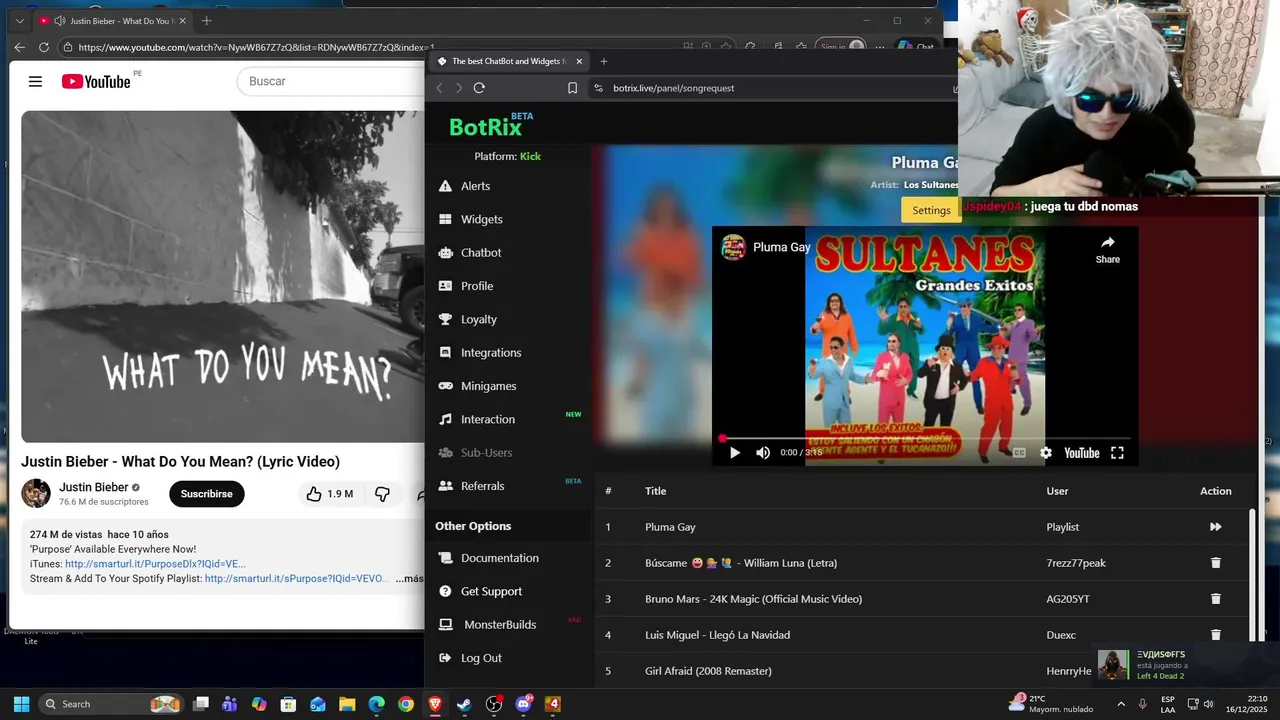Toggle captions in embedded player
The height and width of the screenshot is (720, 1280).
1019,453
